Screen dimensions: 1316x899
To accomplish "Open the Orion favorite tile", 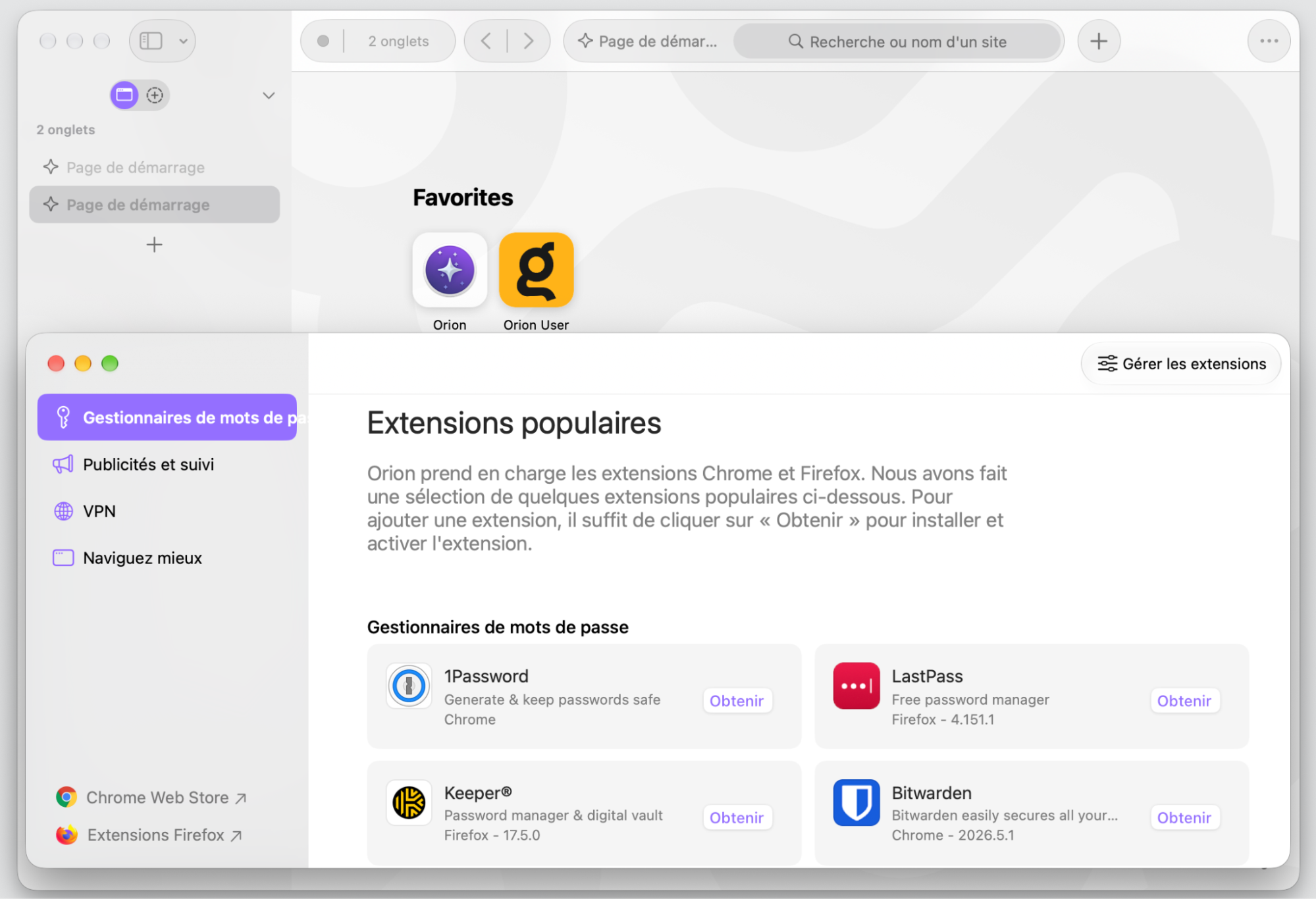I will tap(450, 270).
